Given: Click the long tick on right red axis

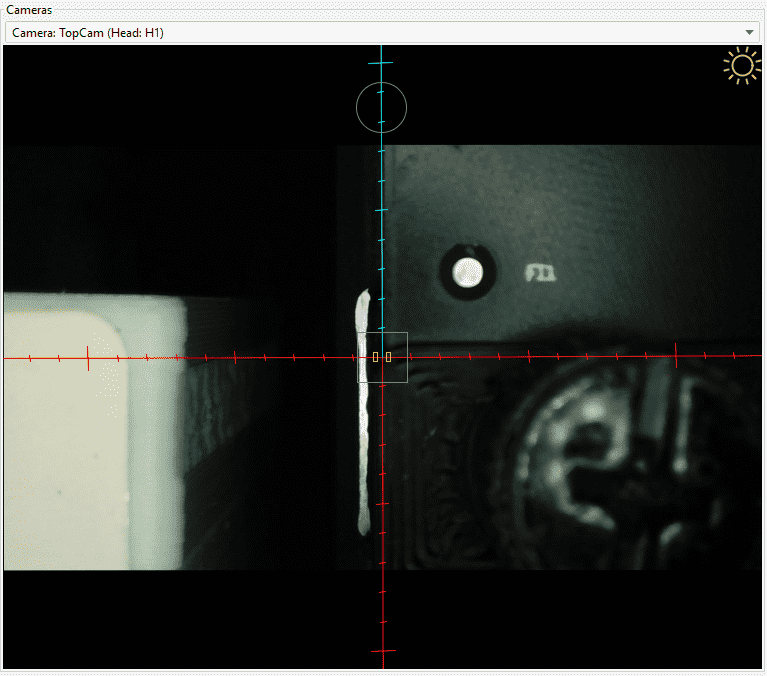Looking at the screenshot, I should (x=677, y=356).
